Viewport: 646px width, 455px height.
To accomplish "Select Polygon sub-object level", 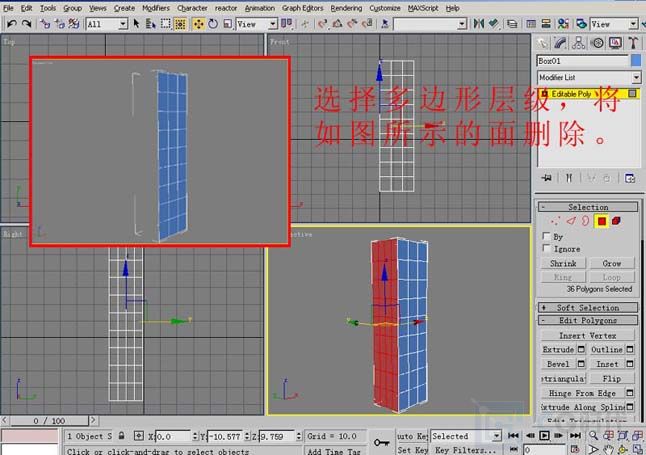I will tap(602, 221).
